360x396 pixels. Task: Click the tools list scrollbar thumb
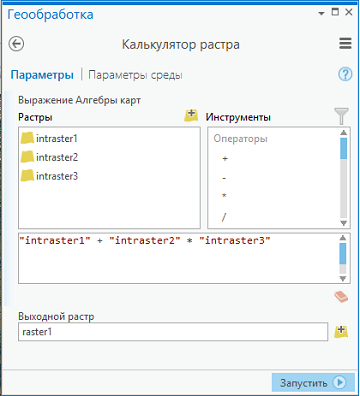pyautogui.click(x=344, y=148)
